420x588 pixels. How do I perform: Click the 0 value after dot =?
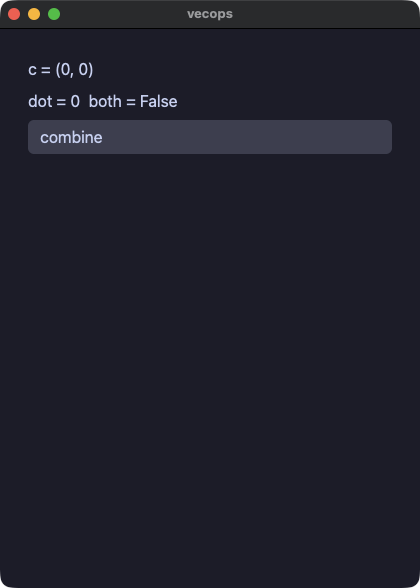pos(75,102)
